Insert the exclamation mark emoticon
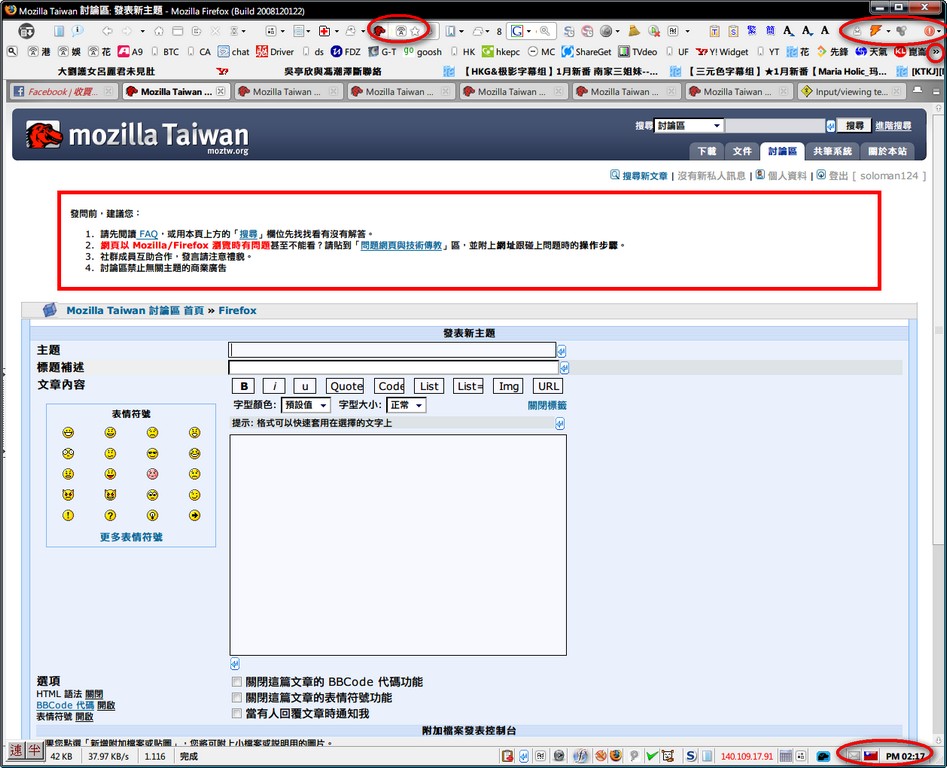Image resolution: width=947 pixels, height=768 pixels. click(68, 516)
